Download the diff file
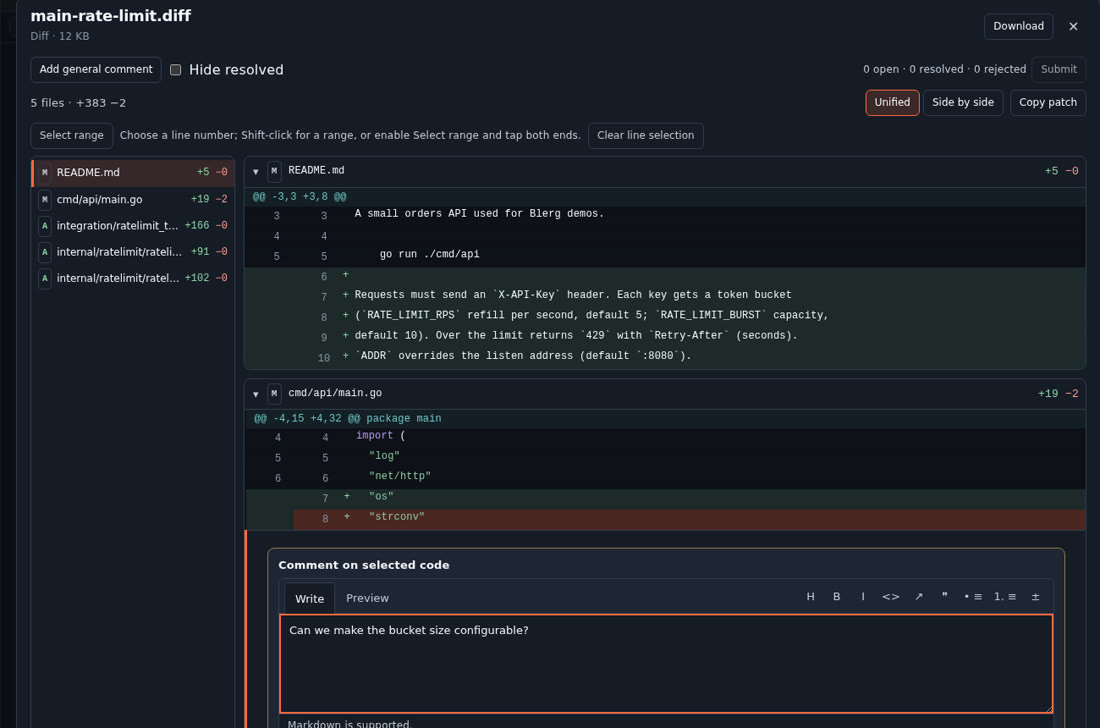 [x=1018, y=27]
